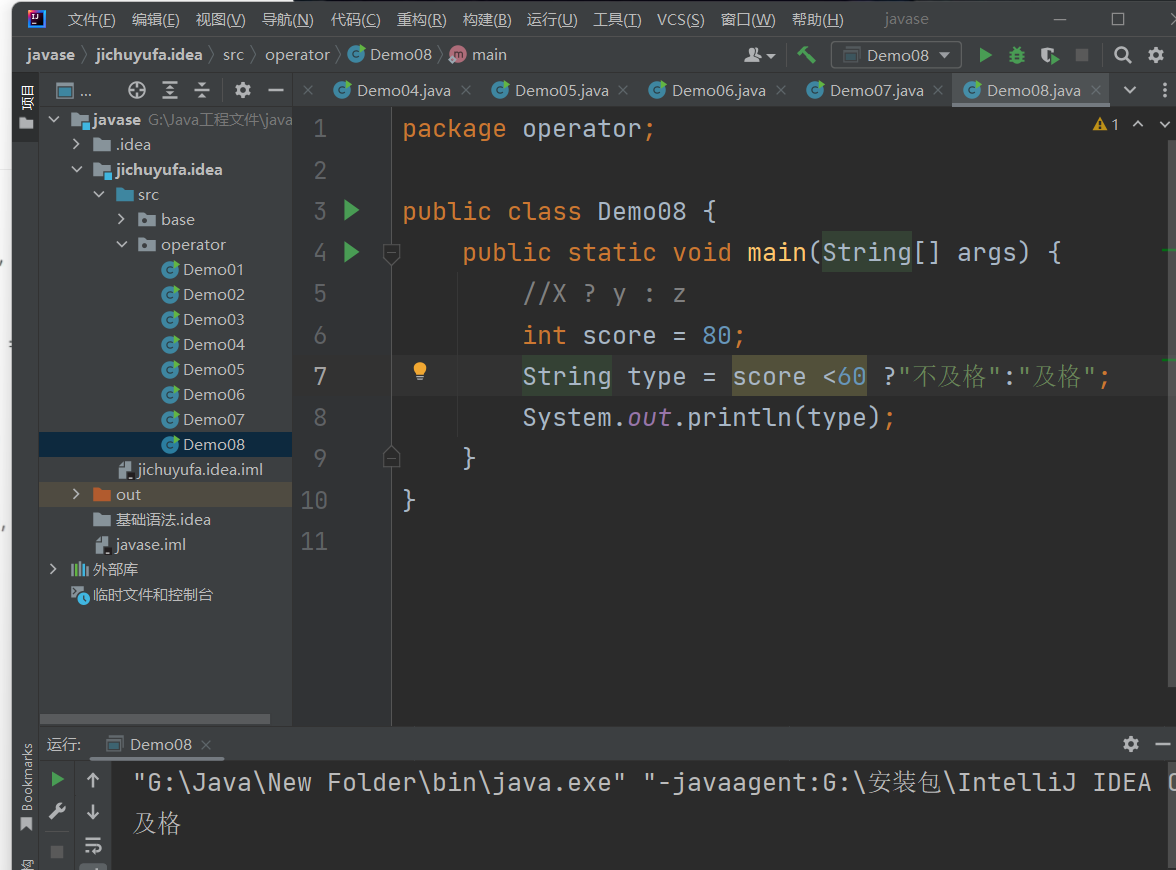Click the src breadcrumb in navigation bar
Viewport: 1176px width, 870px height.
pyautogui.click(x=233, y=55)
